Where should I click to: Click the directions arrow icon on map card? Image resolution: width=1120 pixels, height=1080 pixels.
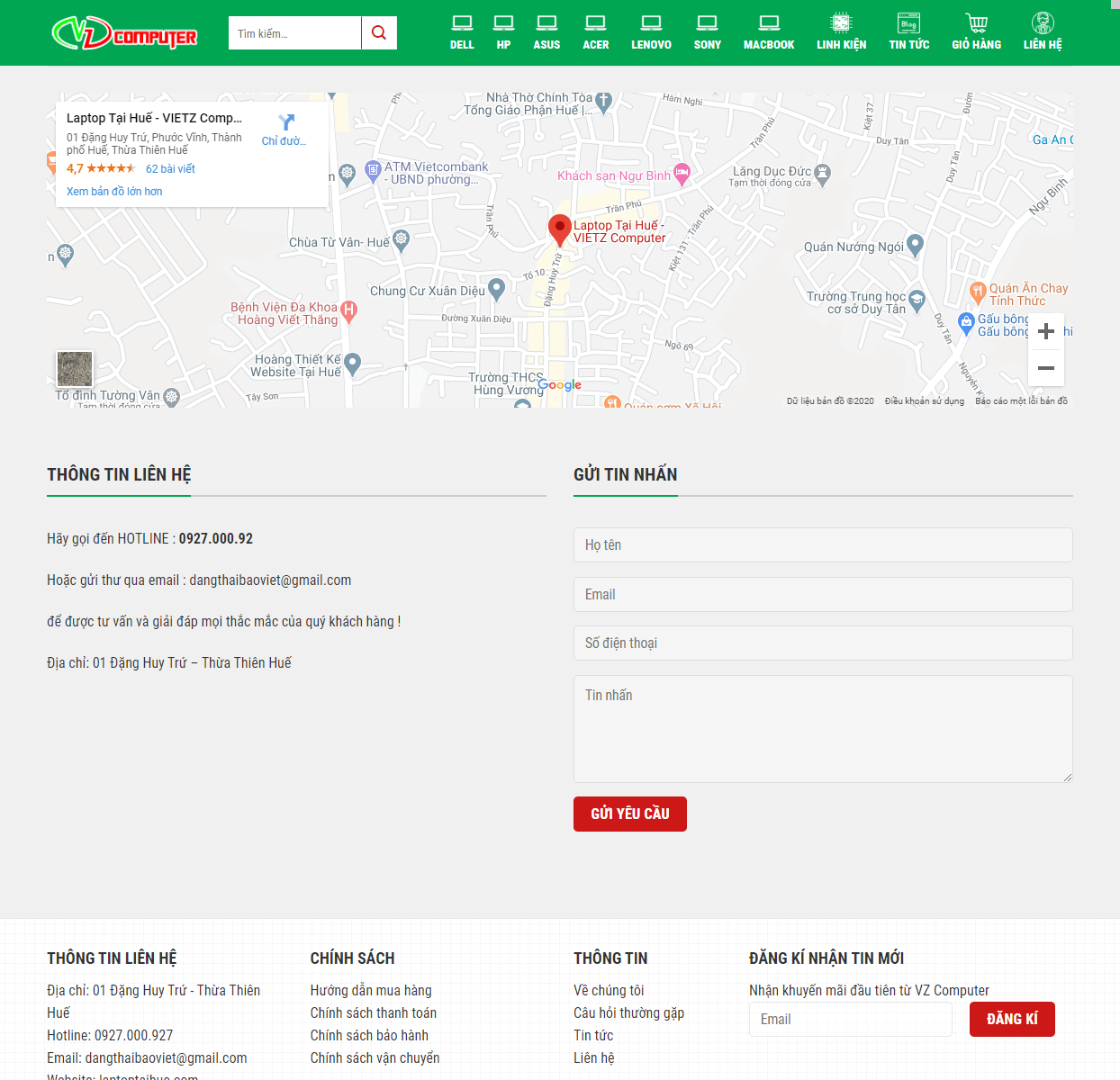coord(286,122)
